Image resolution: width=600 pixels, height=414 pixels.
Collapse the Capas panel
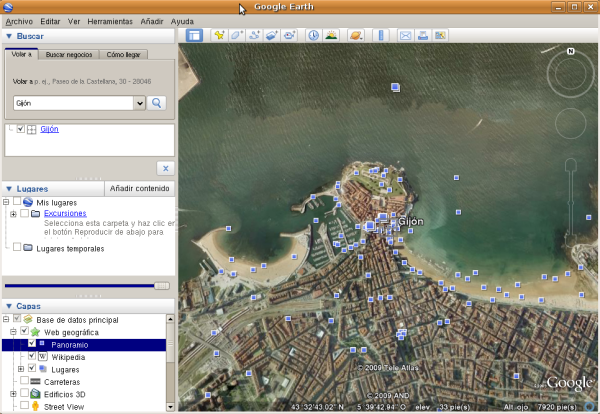(x=9, y=306)
